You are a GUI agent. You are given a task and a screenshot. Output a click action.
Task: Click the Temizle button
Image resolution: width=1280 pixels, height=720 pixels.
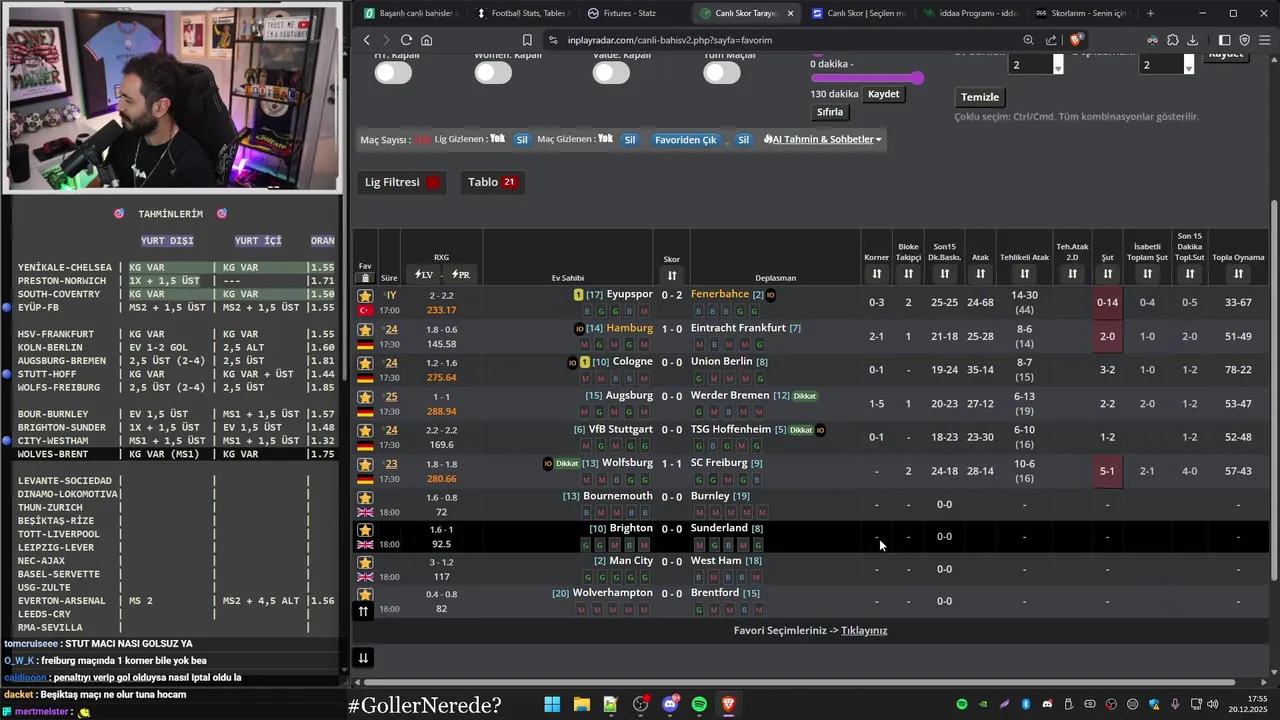980,97
